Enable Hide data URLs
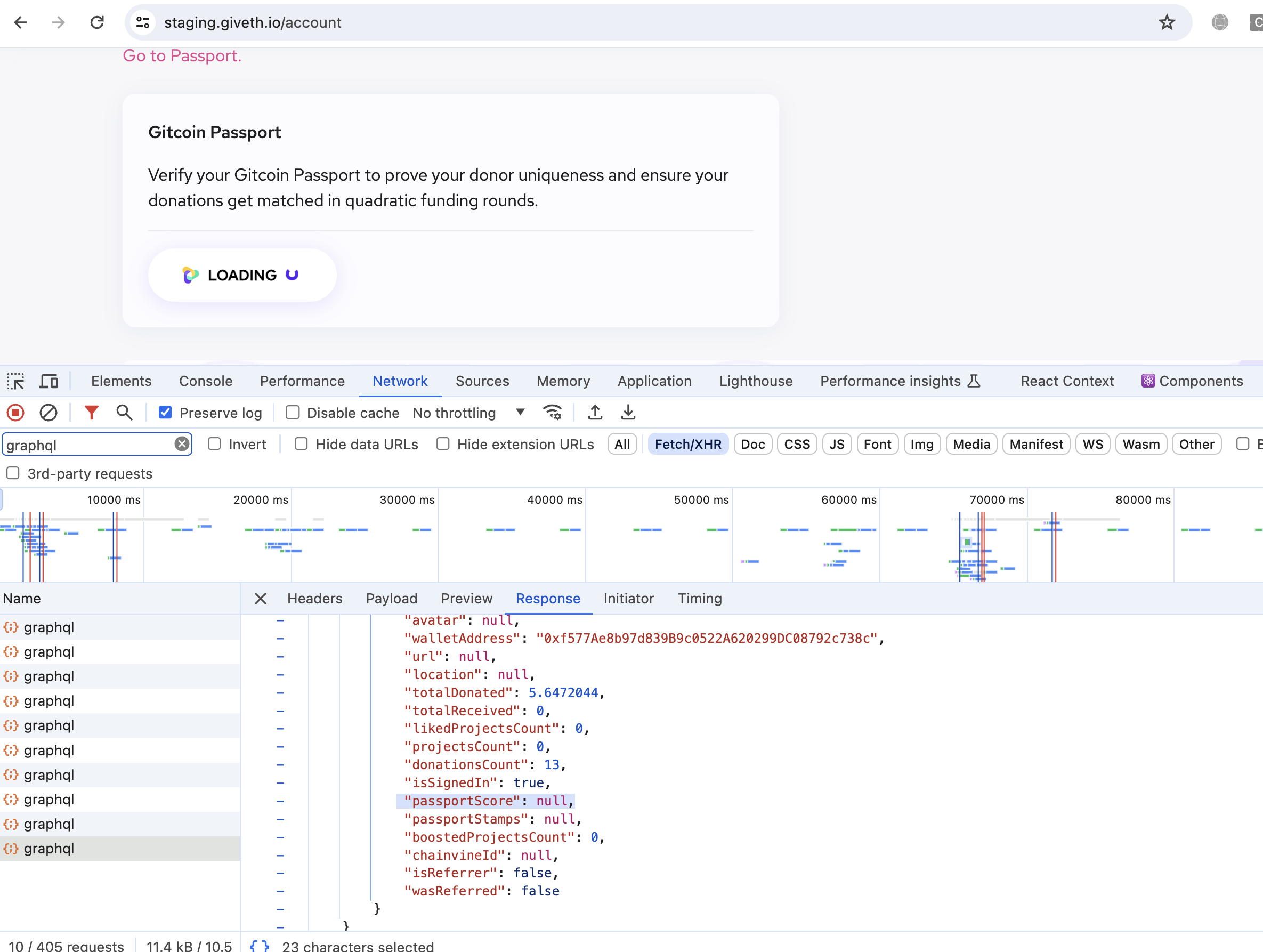Image resolution: width=1263 pixels, height=952 pixels. [301, 443]
